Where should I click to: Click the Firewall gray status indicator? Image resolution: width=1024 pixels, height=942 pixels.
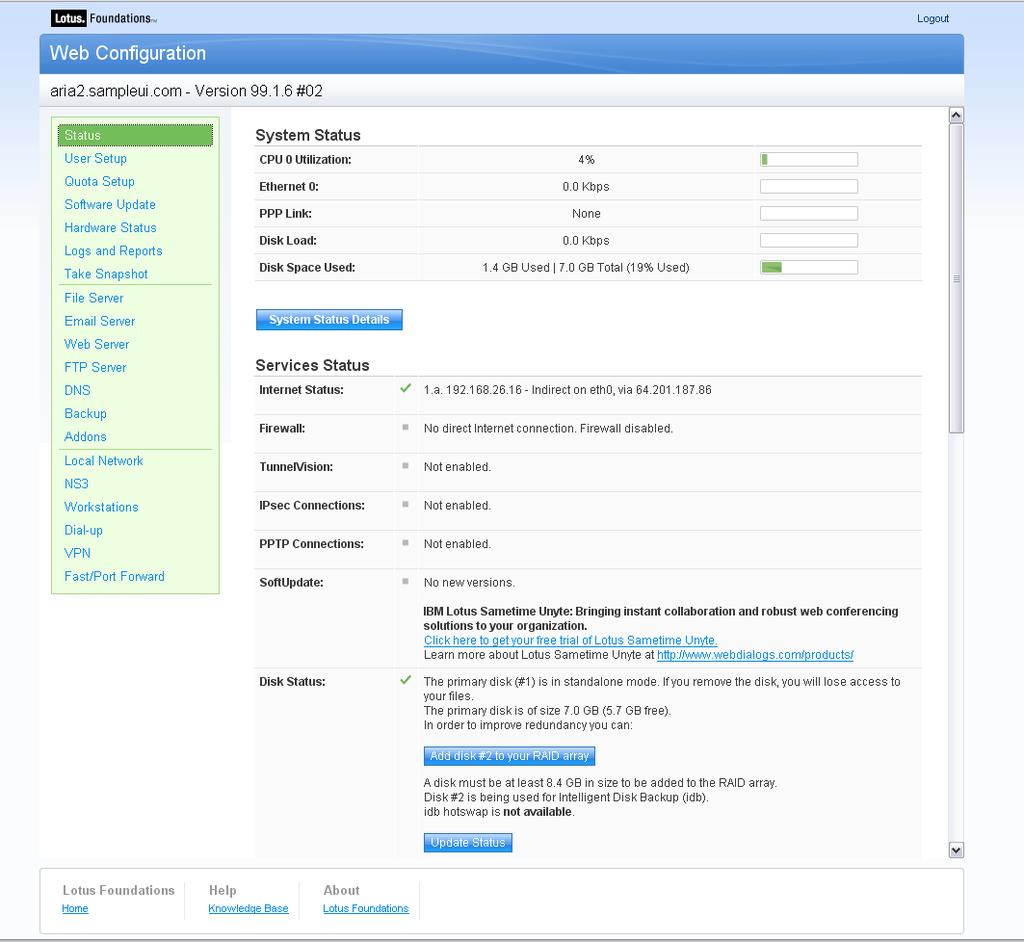(406, 427)
